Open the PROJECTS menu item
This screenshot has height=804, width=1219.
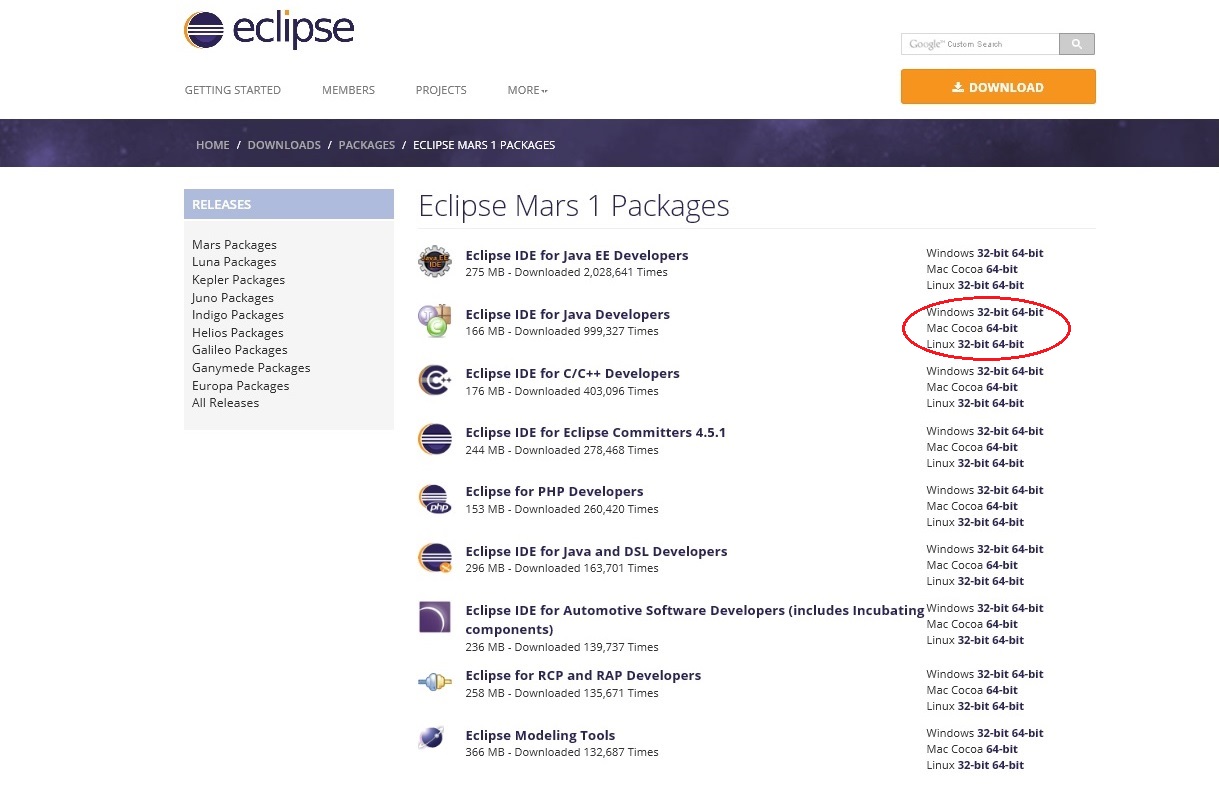click(441, 90)
